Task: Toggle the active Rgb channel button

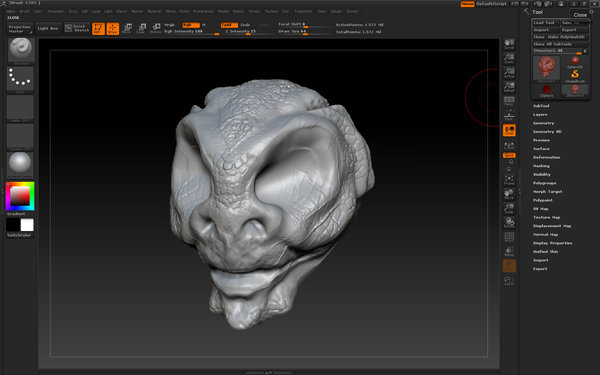Action: point(191,25)
